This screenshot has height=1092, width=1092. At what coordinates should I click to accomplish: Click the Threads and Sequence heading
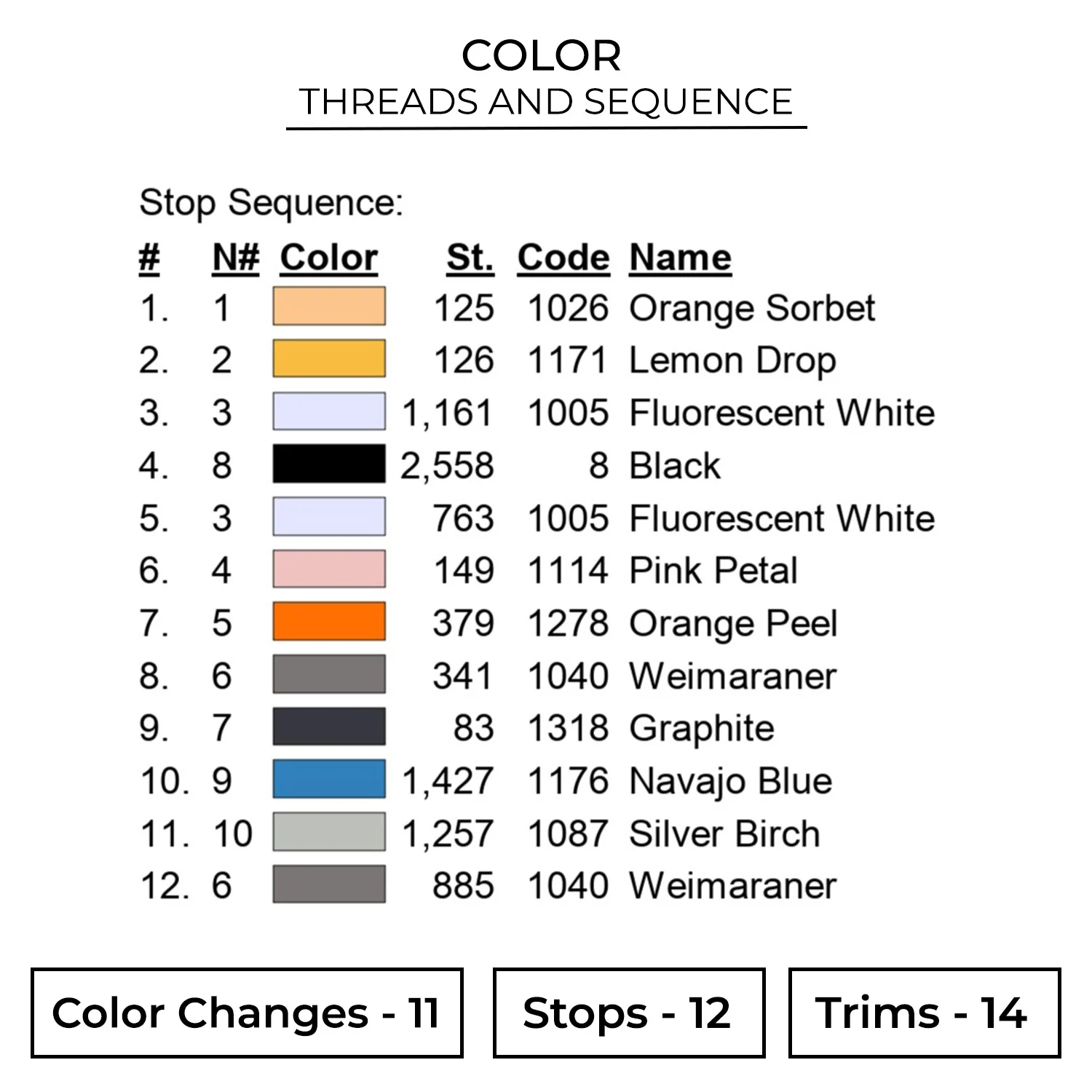[546, 102]
